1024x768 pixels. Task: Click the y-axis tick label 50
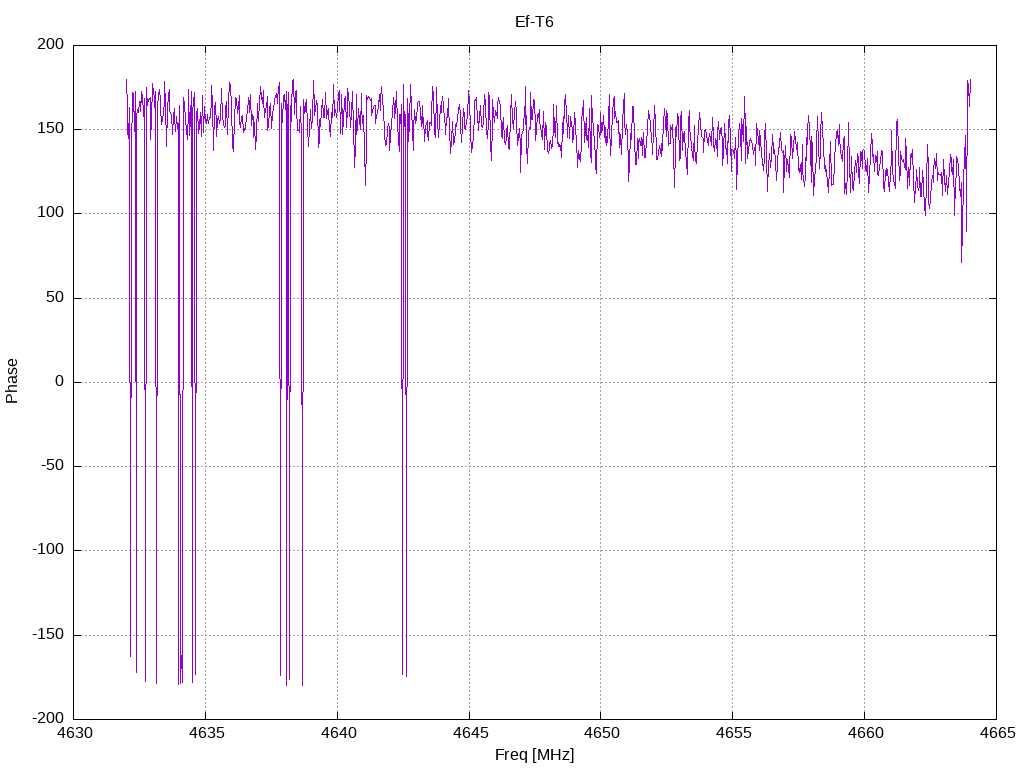55,297
